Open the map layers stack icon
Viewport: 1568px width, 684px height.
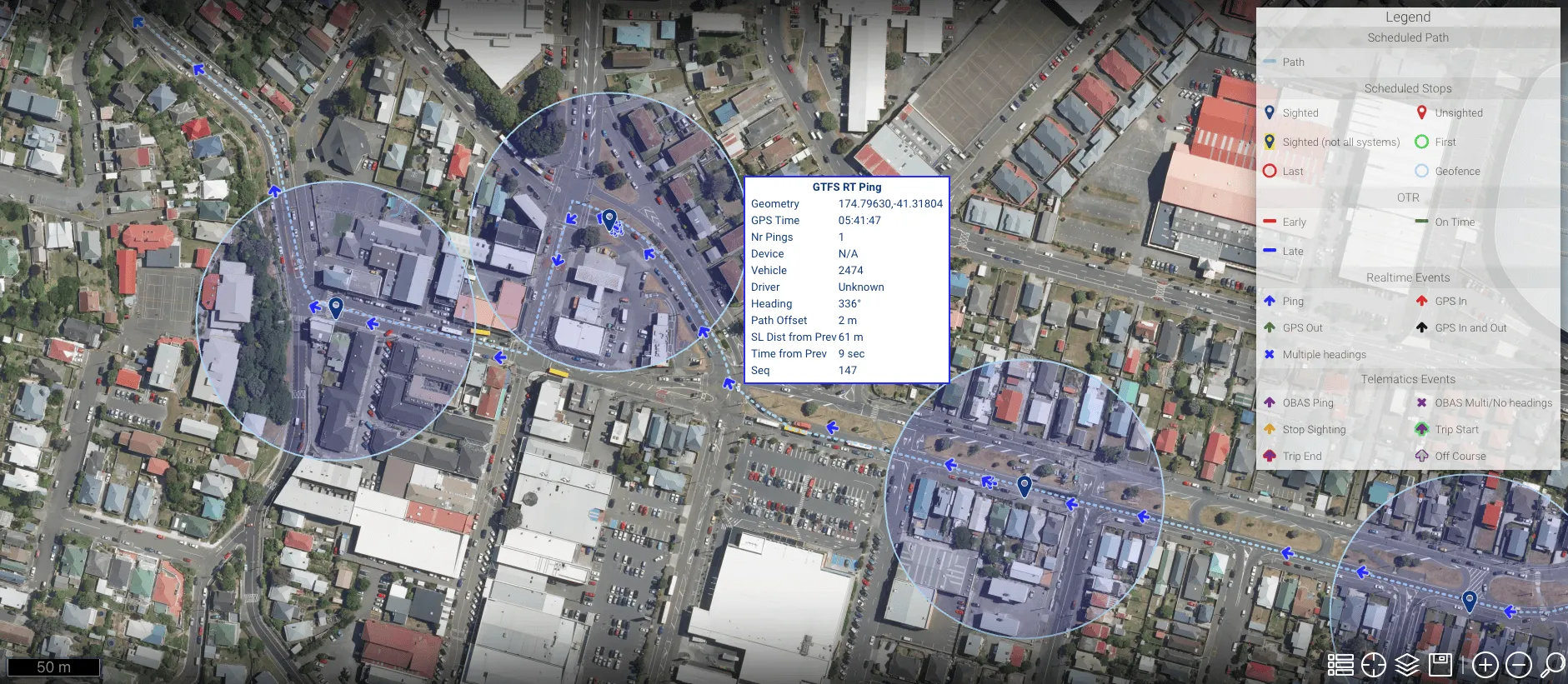point(1407,664)
